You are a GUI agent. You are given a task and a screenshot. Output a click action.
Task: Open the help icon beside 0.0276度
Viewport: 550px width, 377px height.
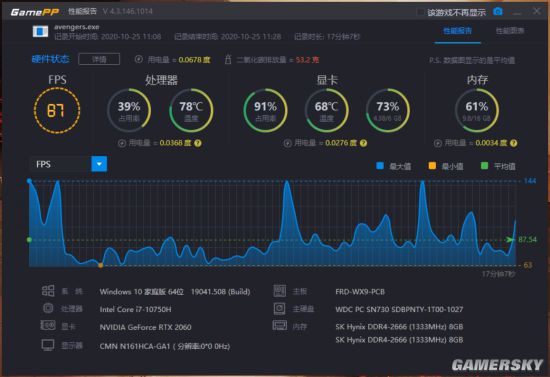click(363, 143)
